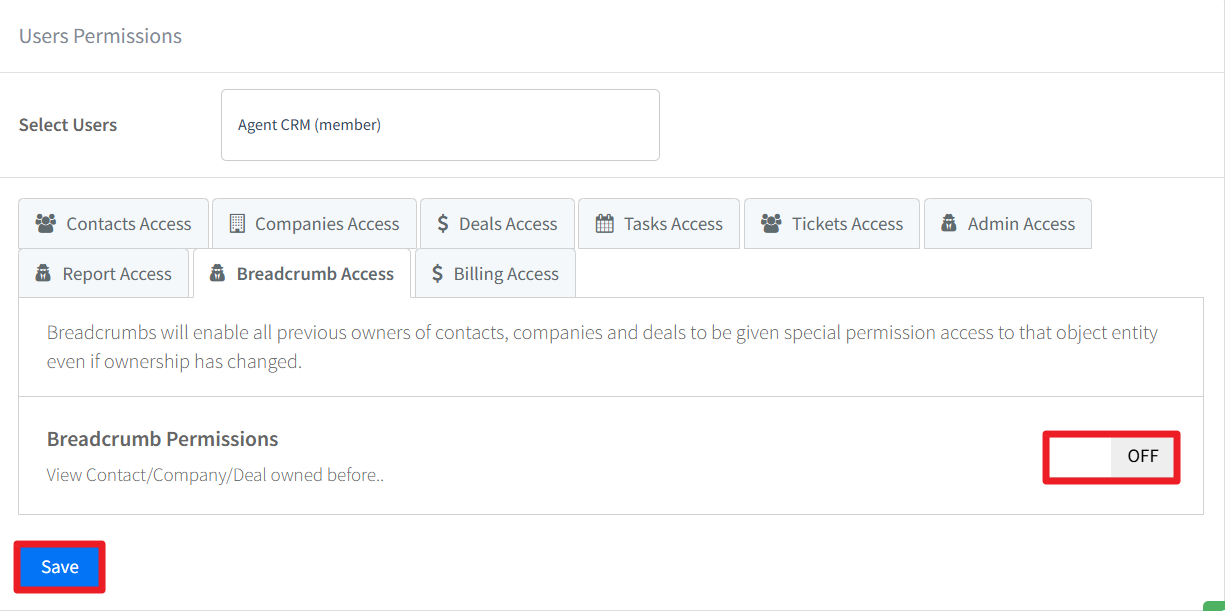The image size is (1225, 611).
Task: Click the dollar icon on Billing Access tab
Action: [x=437, y=274]
